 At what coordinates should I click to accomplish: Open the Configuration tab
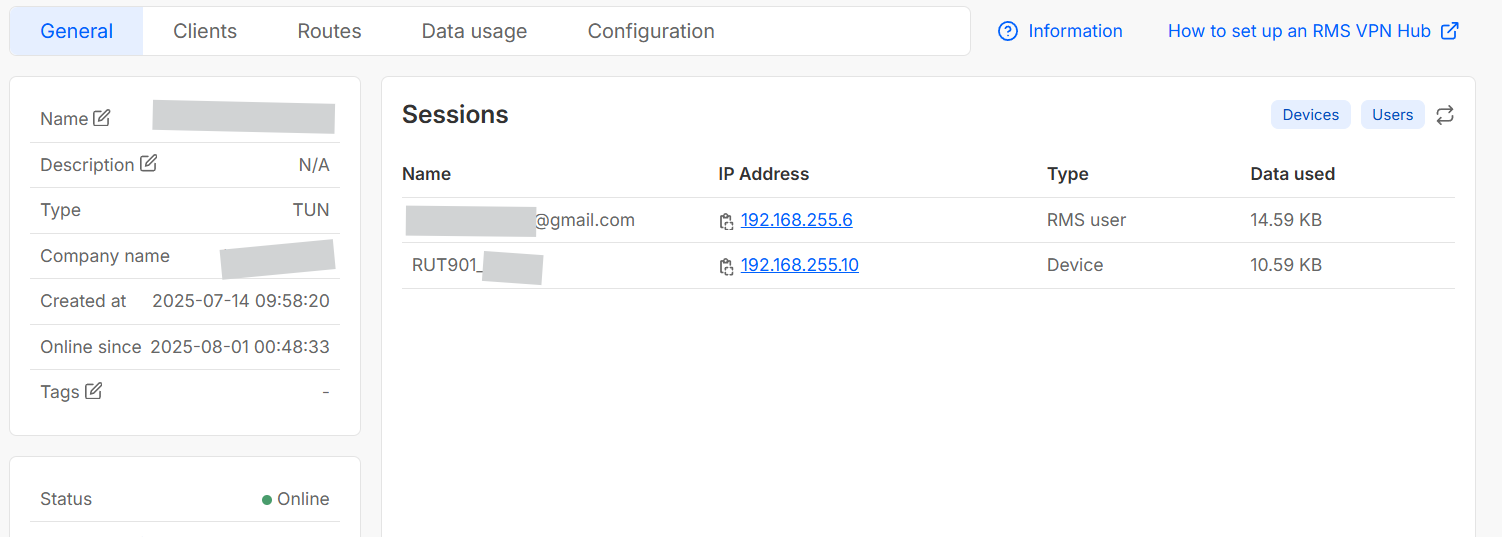tap(651, 31)
